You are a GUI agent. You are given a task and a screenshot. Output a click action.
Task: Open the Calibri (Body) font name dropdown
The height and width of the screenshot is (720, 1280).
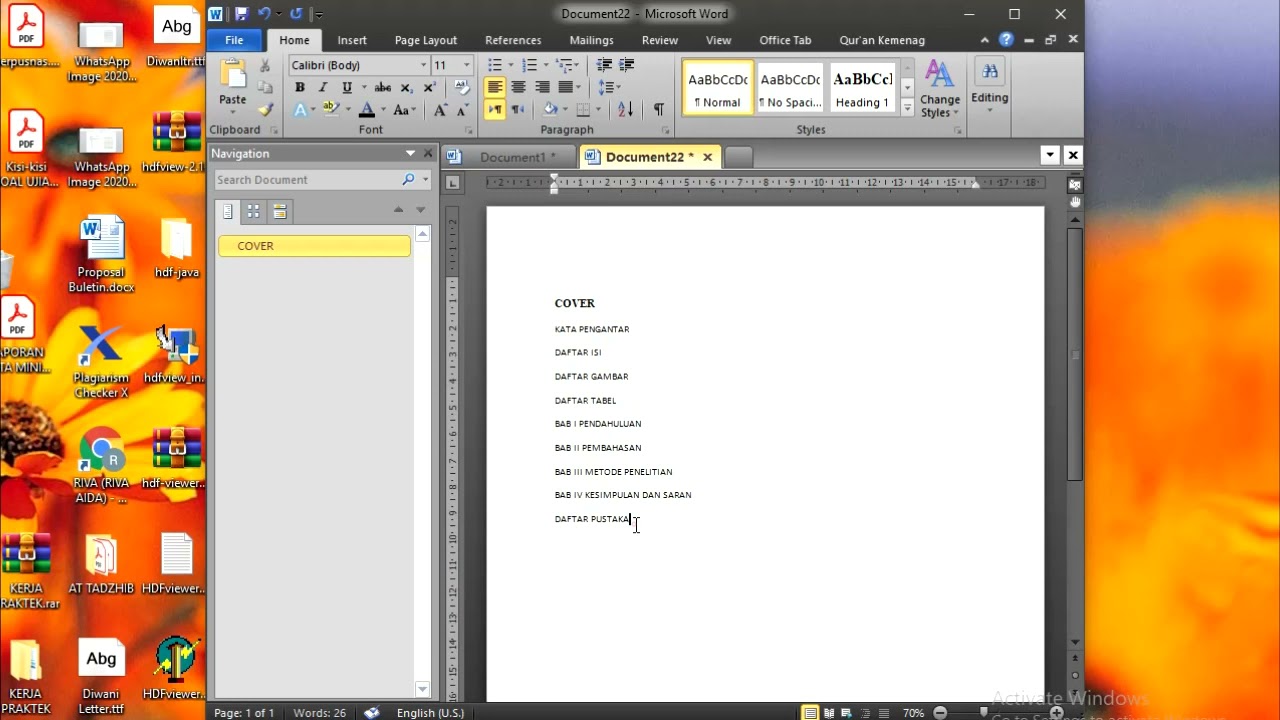click(424, 65)
